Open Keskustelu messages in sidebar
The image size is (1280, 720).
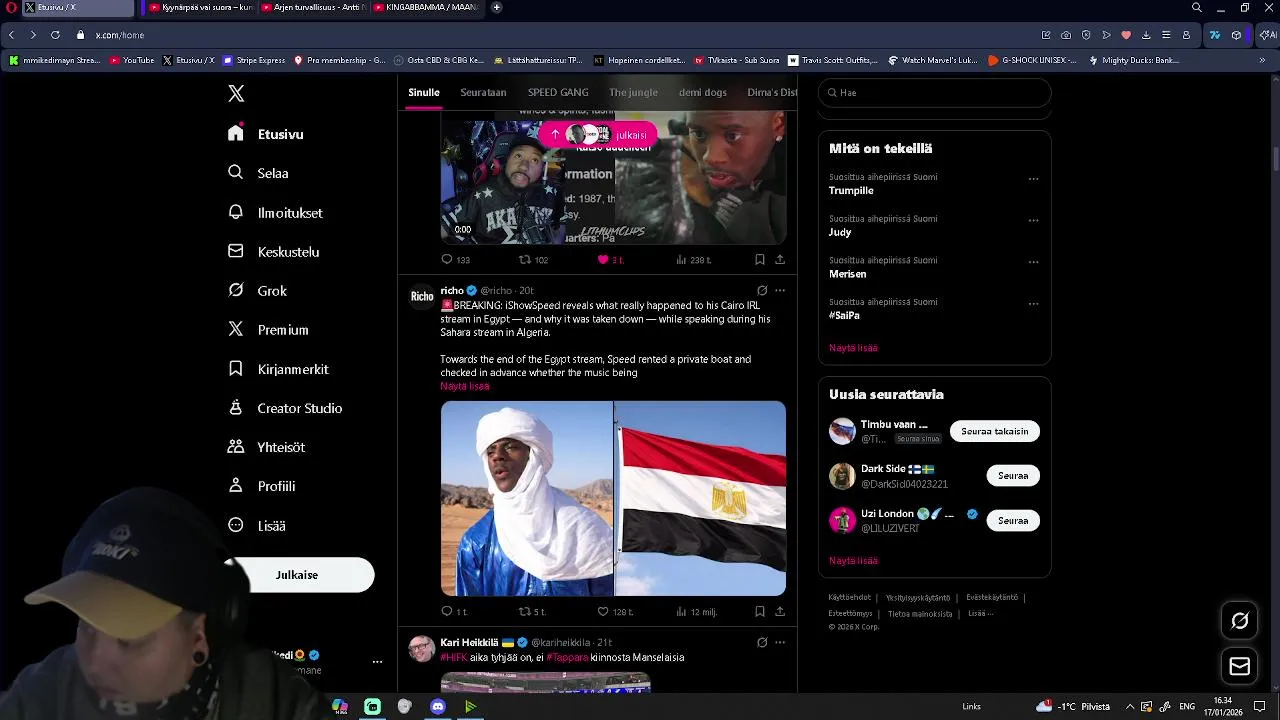[273, 251]
